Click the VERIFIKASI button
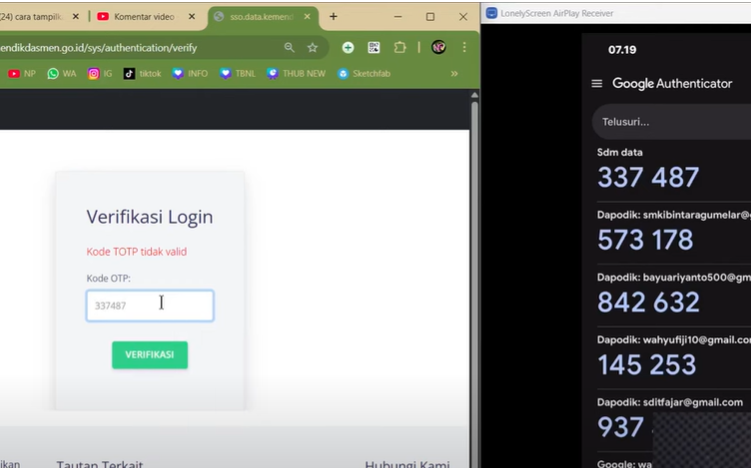The image size is (751, 468). pyautogui.click(x=150, y=354)
